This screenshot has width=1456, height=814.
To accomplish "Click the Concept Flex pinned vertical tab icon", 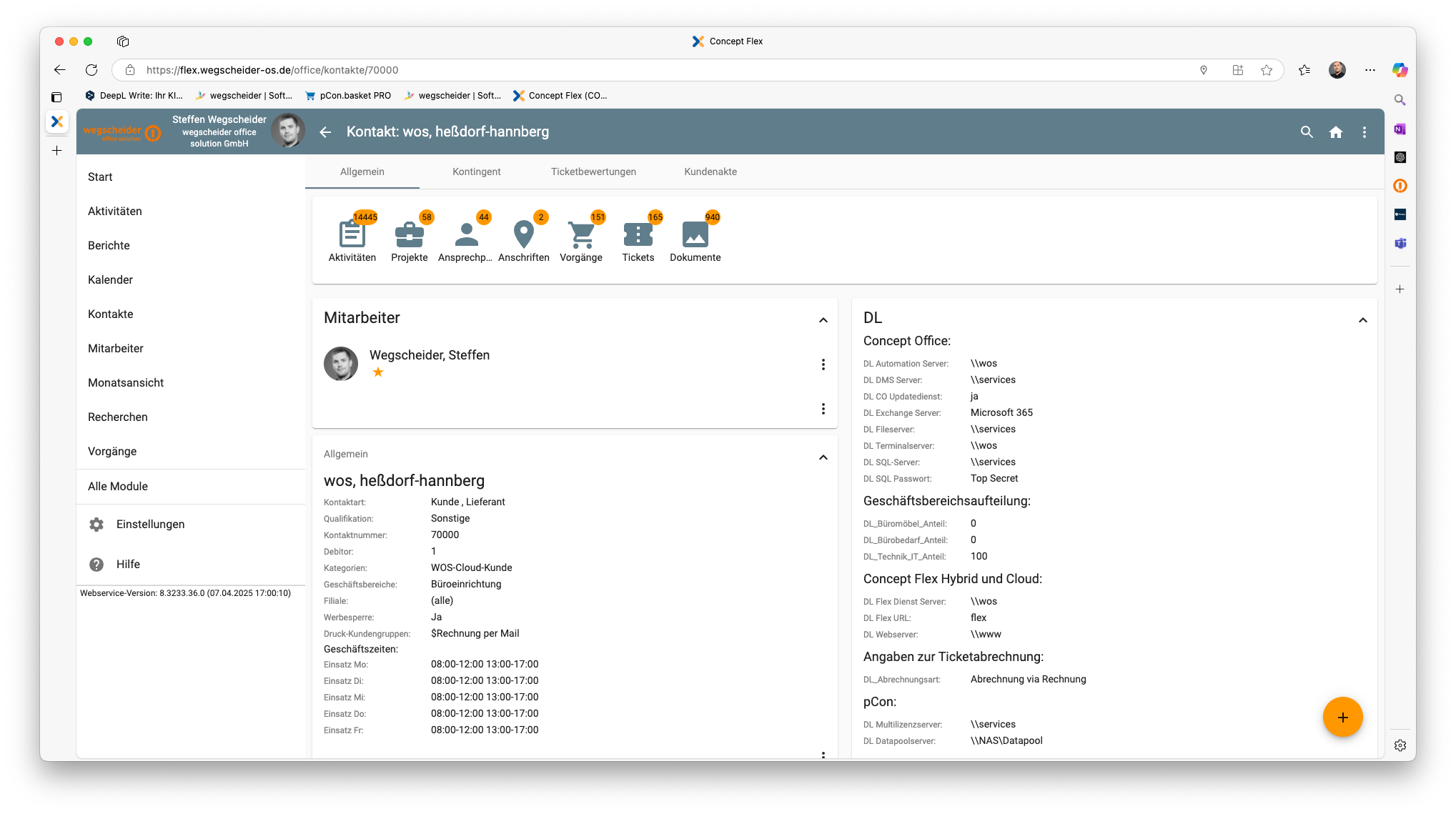I will click(x=57, y=121).
